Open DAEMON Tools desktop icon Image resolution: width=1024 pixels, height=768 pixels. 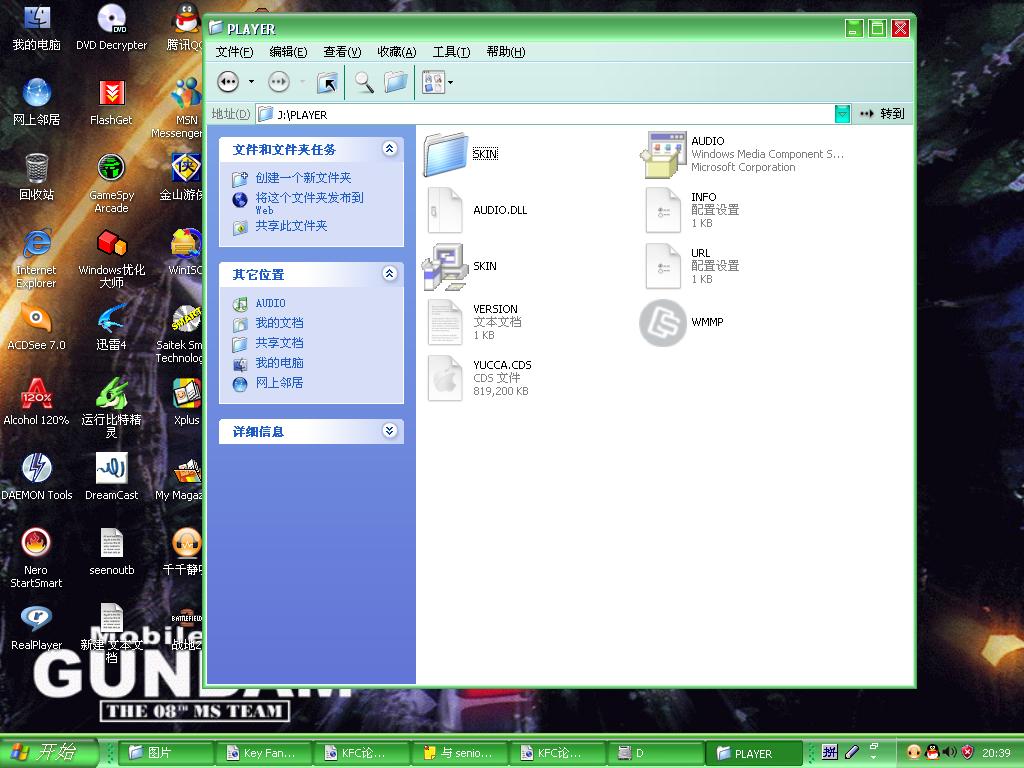37,477
